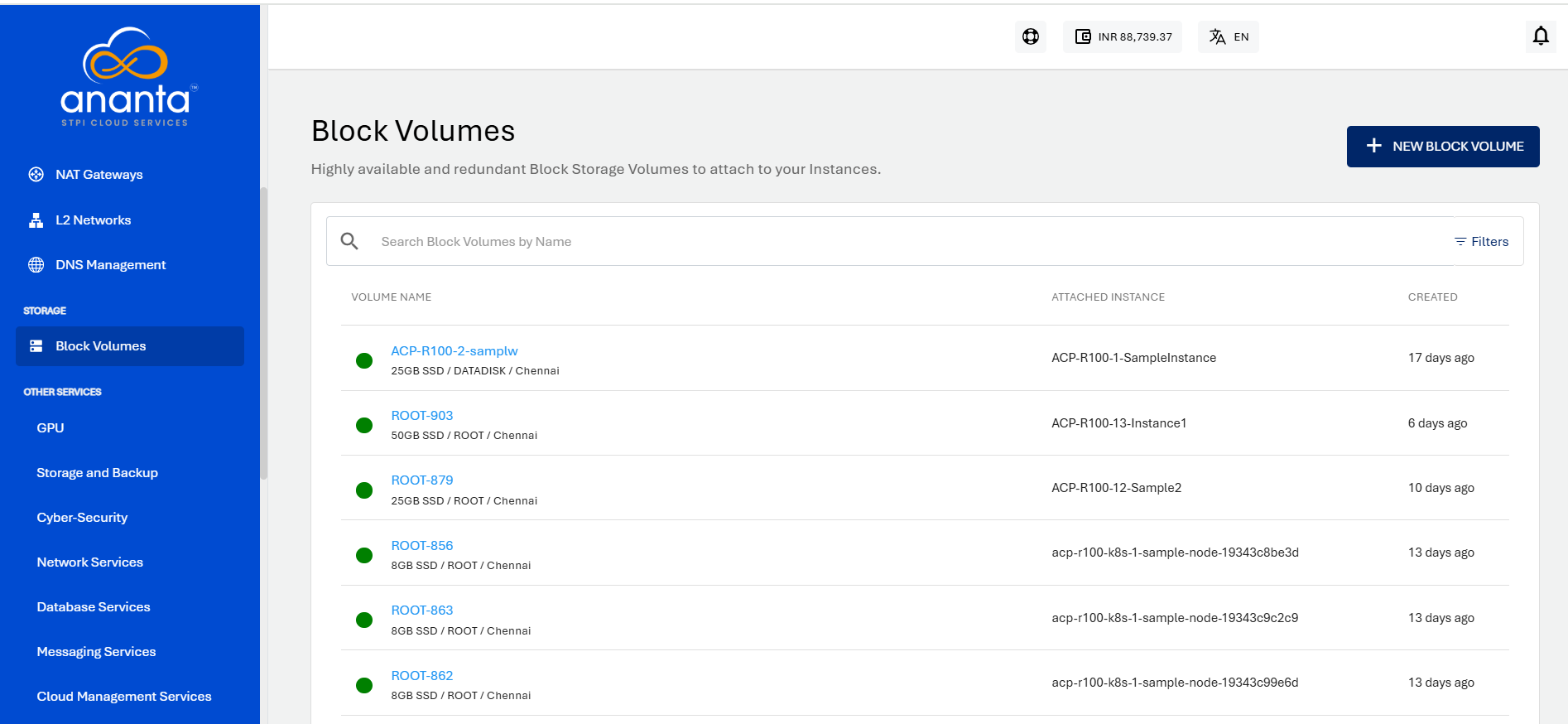Click '25GB SSD / DATADISK / Chennai' details

click(x=475, y=371)
